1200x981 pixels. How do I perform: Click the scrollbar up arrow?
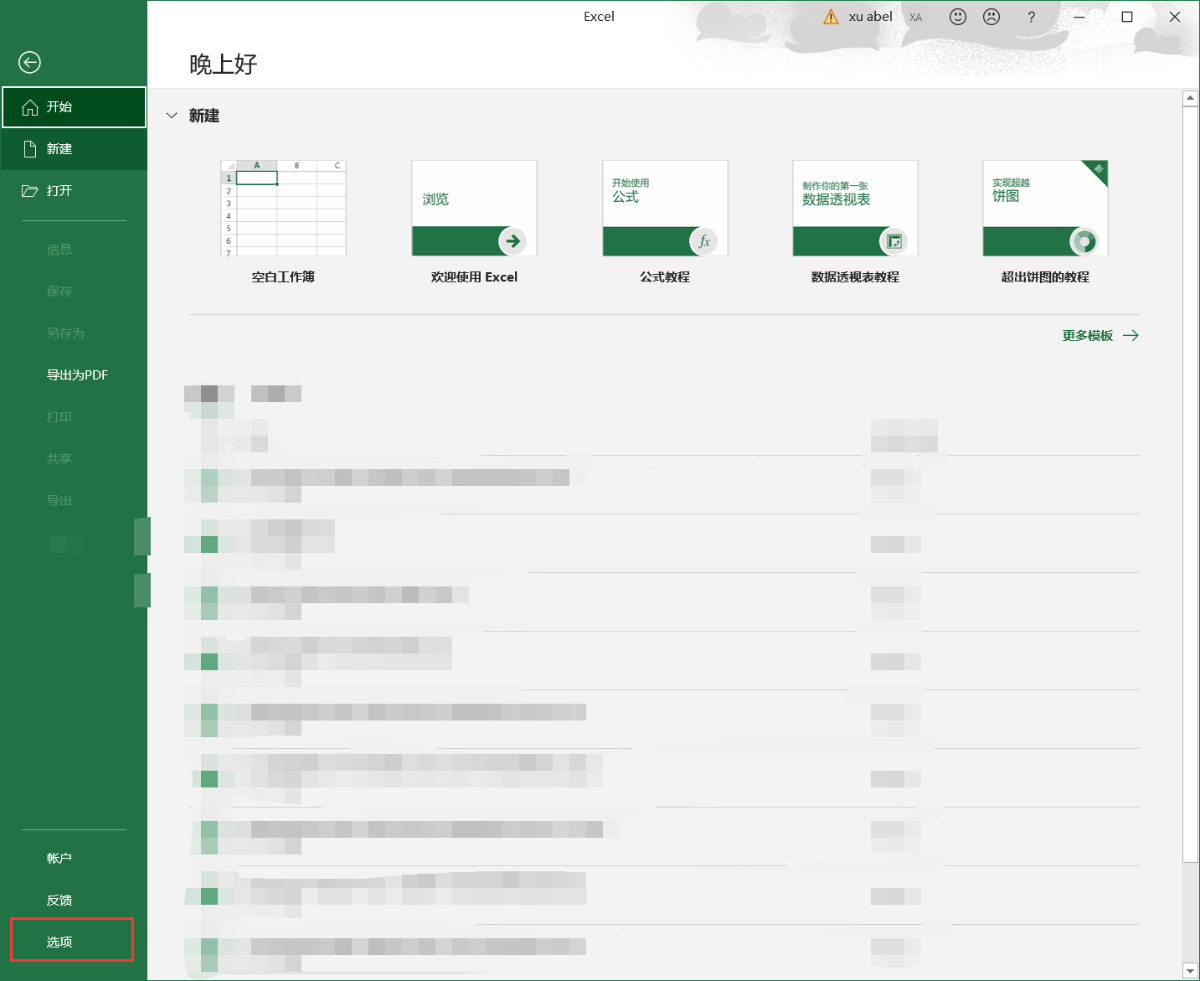tap(1190, 98)
